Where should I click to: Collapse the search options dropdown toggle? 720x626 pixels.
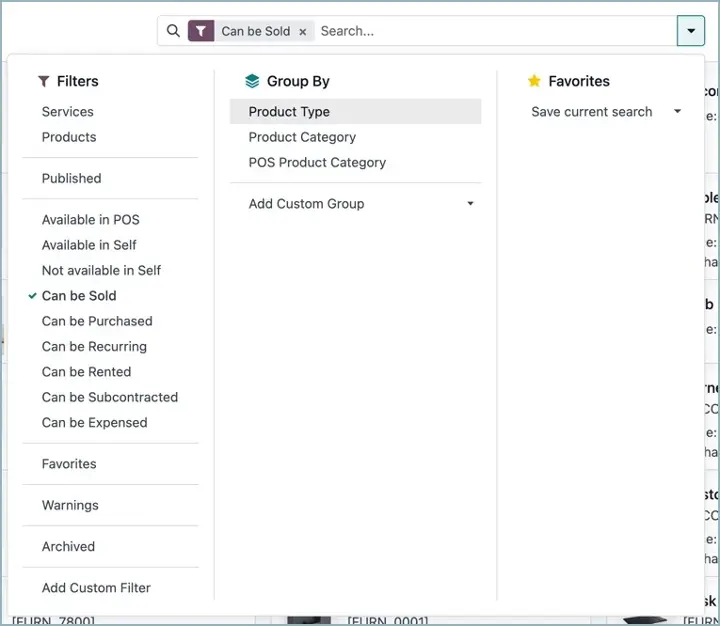pyautogui.click(x=691, y=31)
